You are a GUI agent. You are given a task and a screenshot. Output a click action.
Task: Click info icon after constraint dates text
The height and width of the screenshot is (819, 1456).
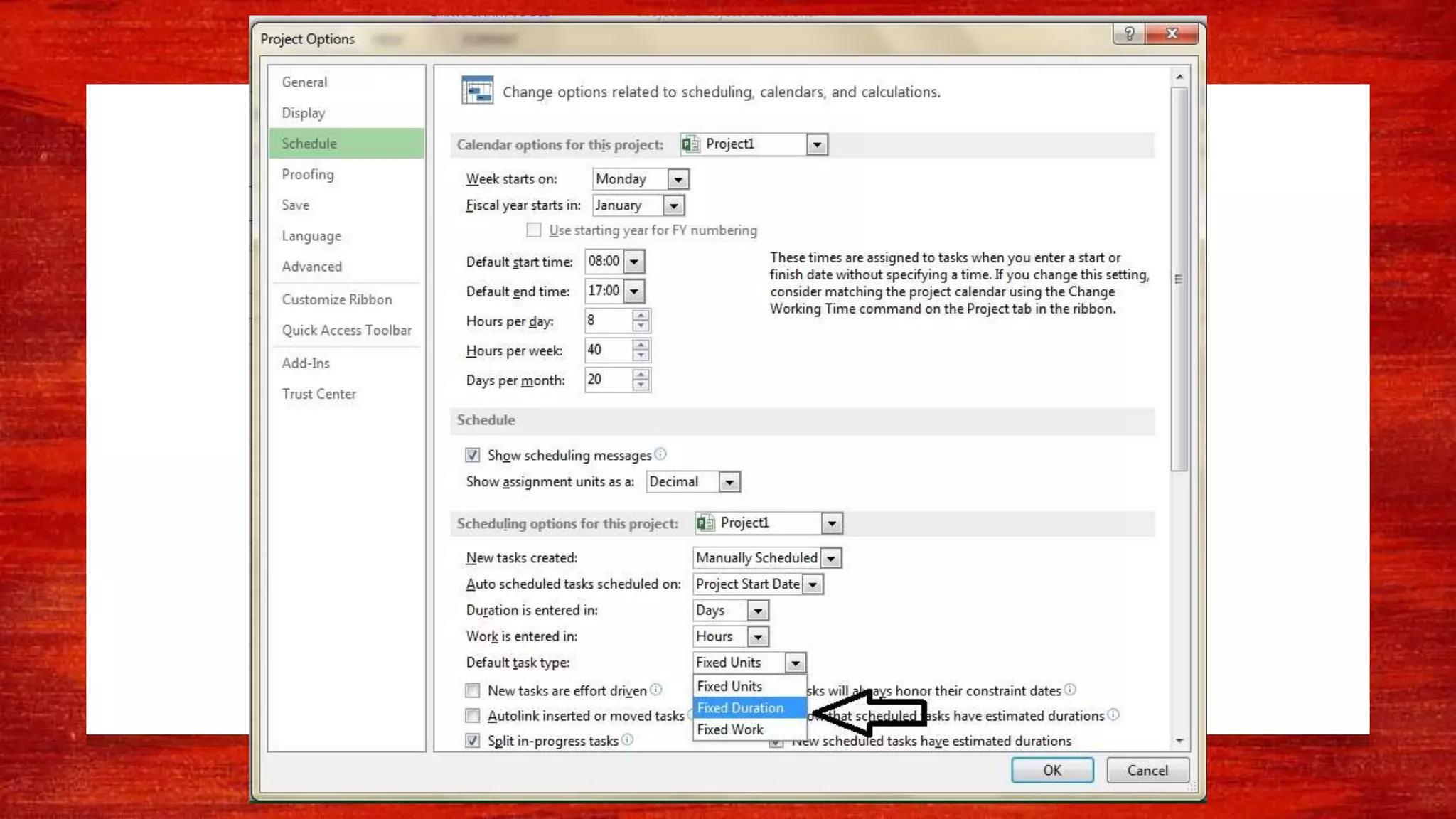click(1070, 690)
